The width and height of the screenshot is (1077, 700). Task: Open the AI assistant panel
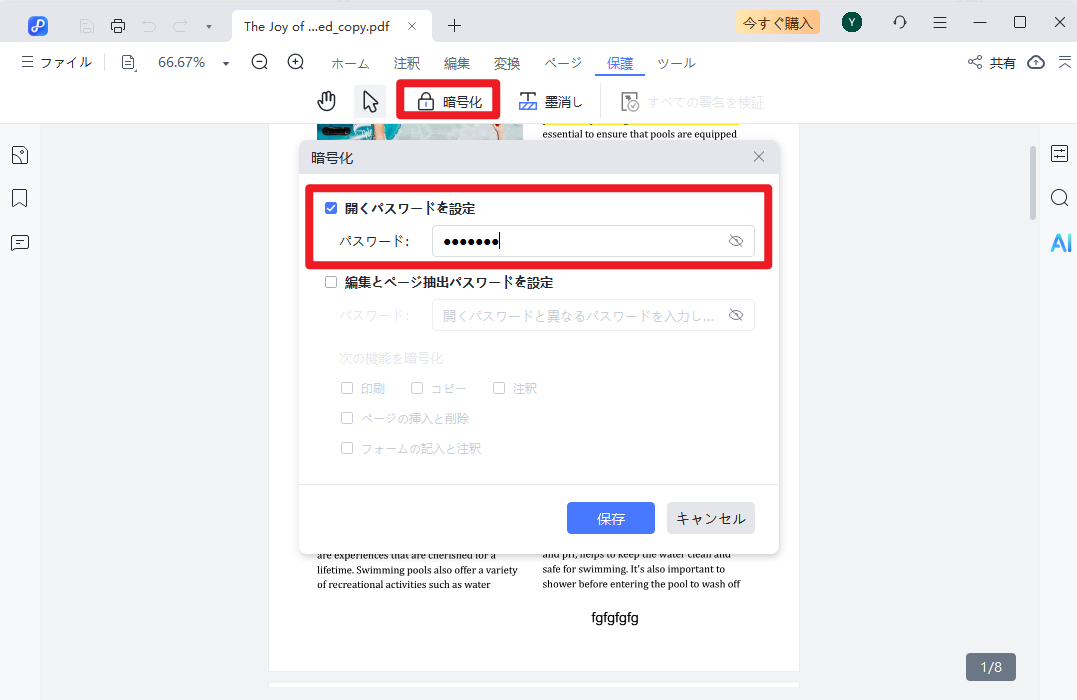click(x=1060, y=241)
